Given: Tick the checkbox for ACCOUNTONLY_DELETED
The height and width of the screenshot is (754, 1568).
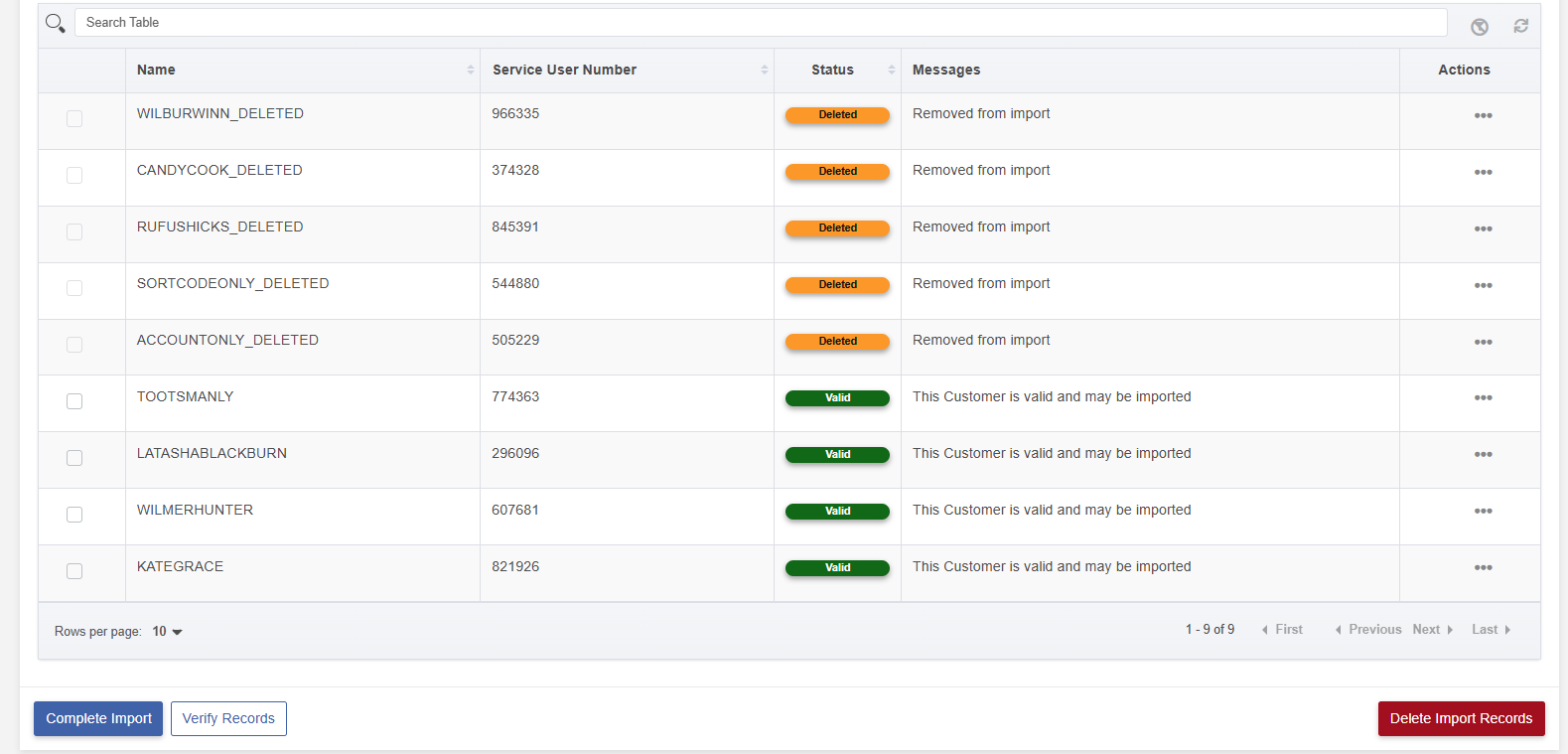Looking at the screenshot, I should (x=74, y=345).
